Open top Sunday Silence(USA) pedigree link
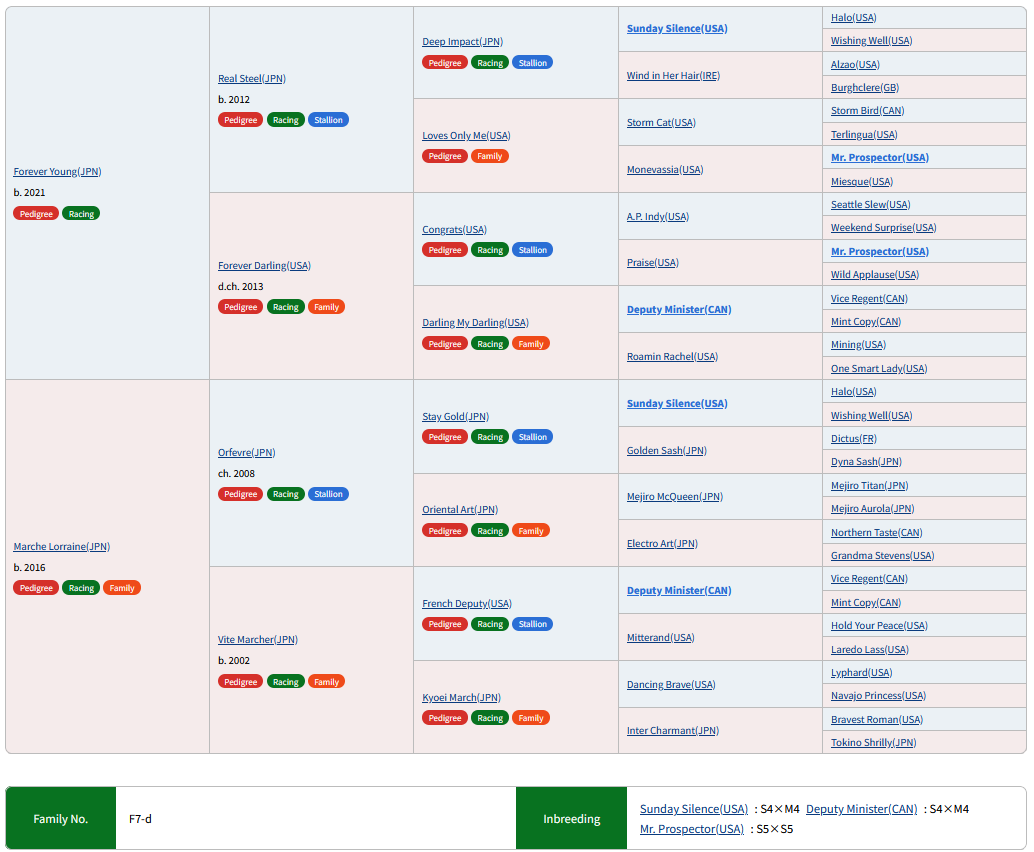The height and width of the screenshot is (852, 1034). pos(677,28)
